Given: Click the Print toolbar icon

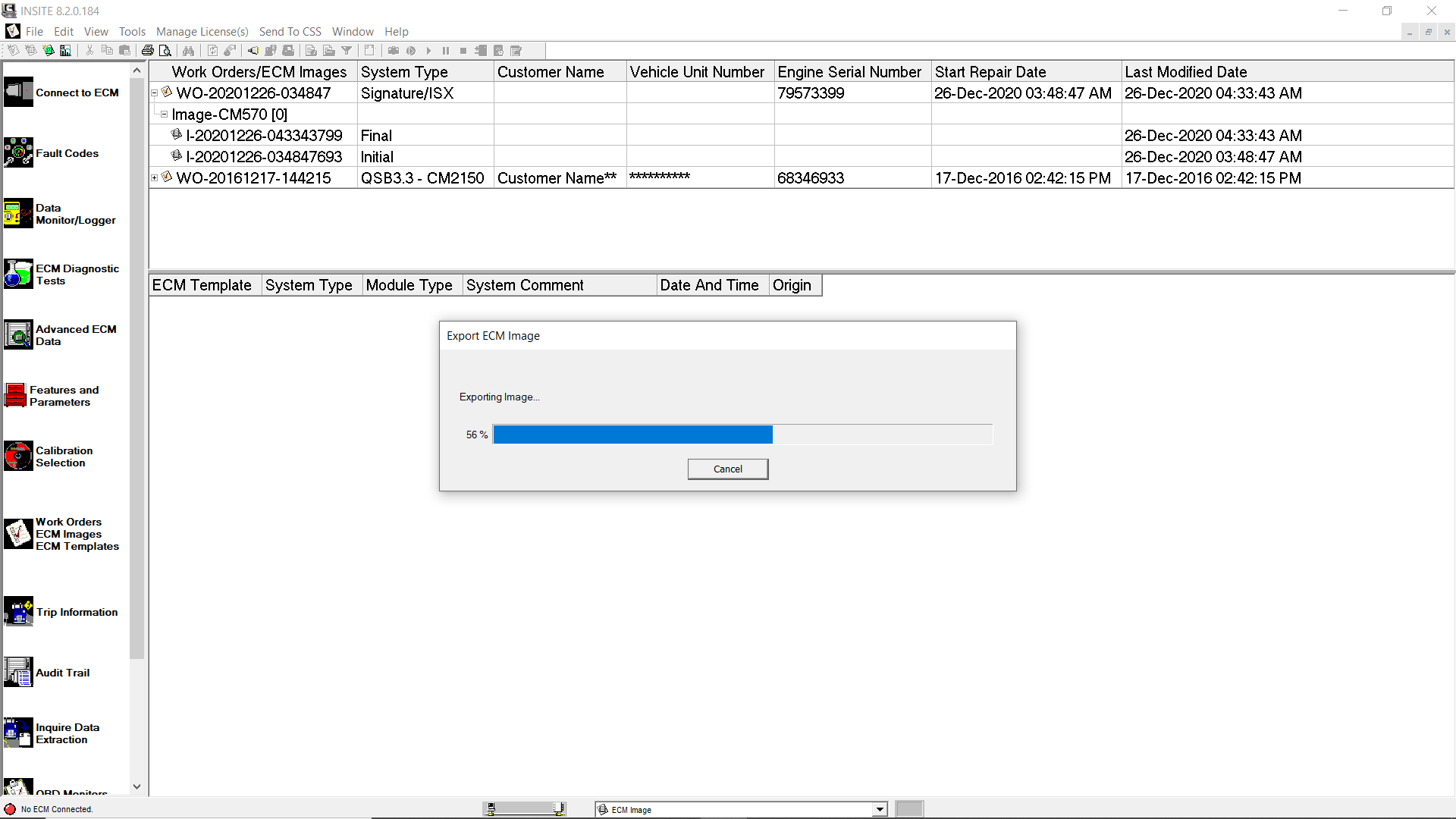Looking at the screenshot, I should [x=148, y=50].
